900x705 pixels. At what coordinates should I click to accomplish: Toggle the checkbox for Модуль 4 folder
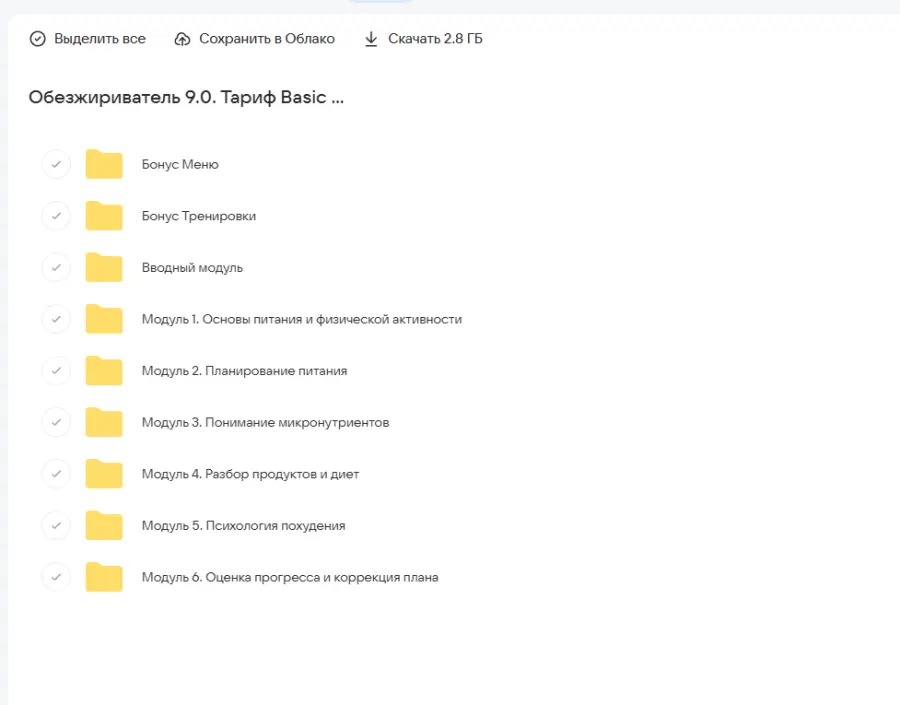point(56,474)
